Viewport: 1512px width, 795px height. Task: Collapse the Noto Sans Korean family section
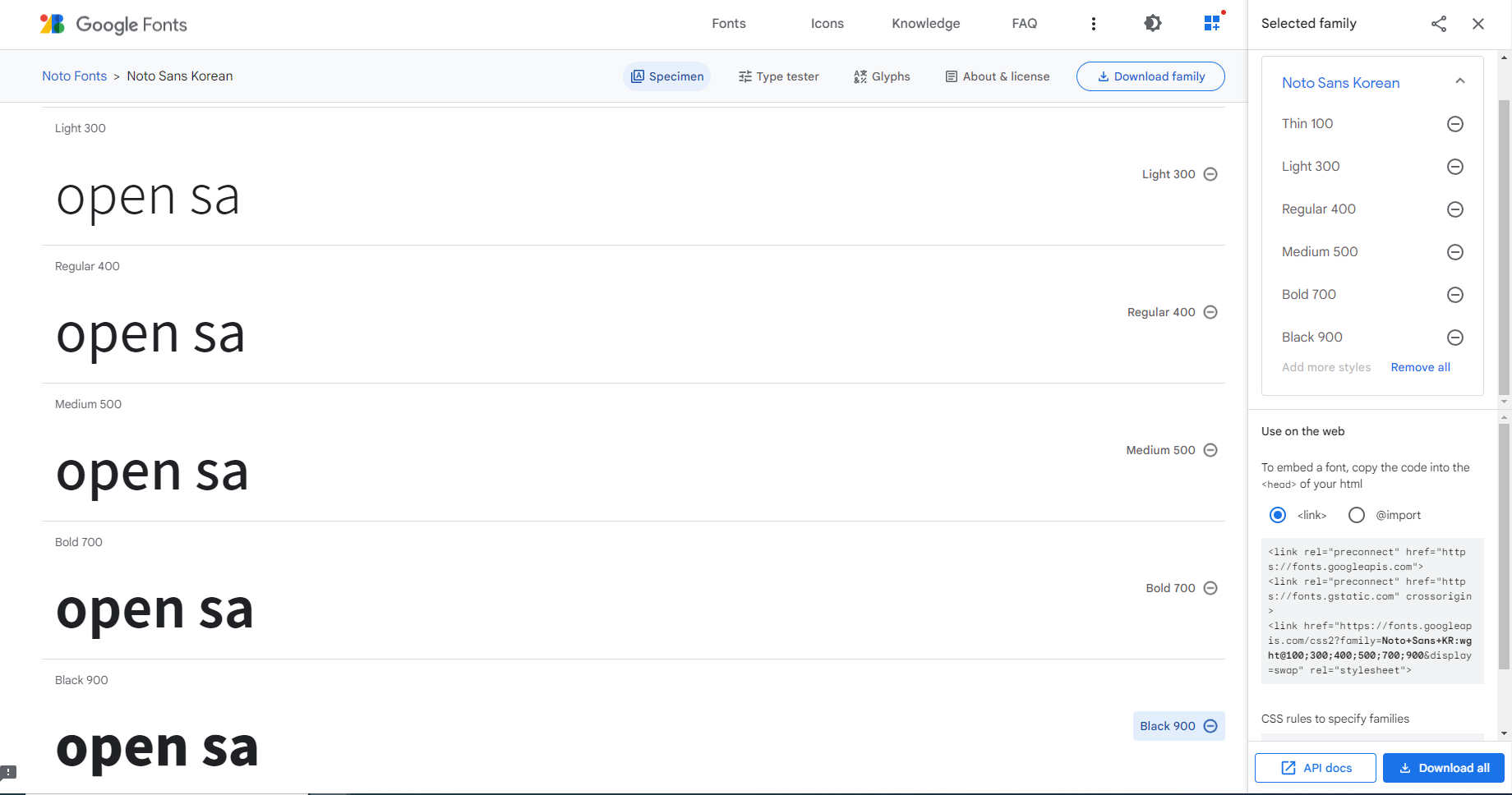1460,80
